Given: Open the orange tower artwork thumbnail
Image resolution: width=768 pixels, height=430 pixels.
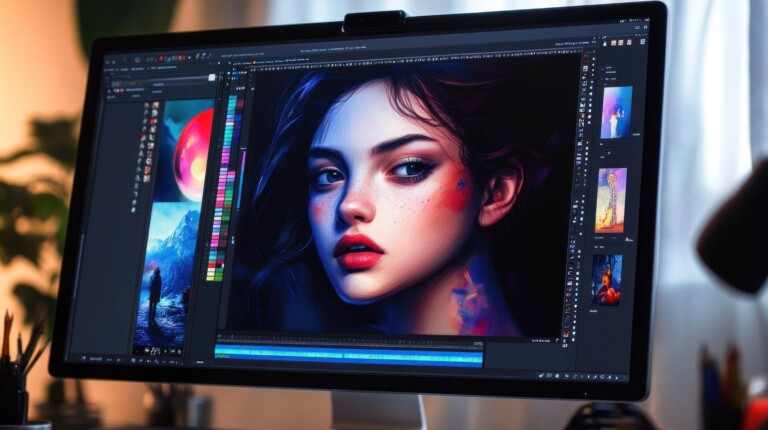Looking at the screenshot, I should tap(611, 201).
